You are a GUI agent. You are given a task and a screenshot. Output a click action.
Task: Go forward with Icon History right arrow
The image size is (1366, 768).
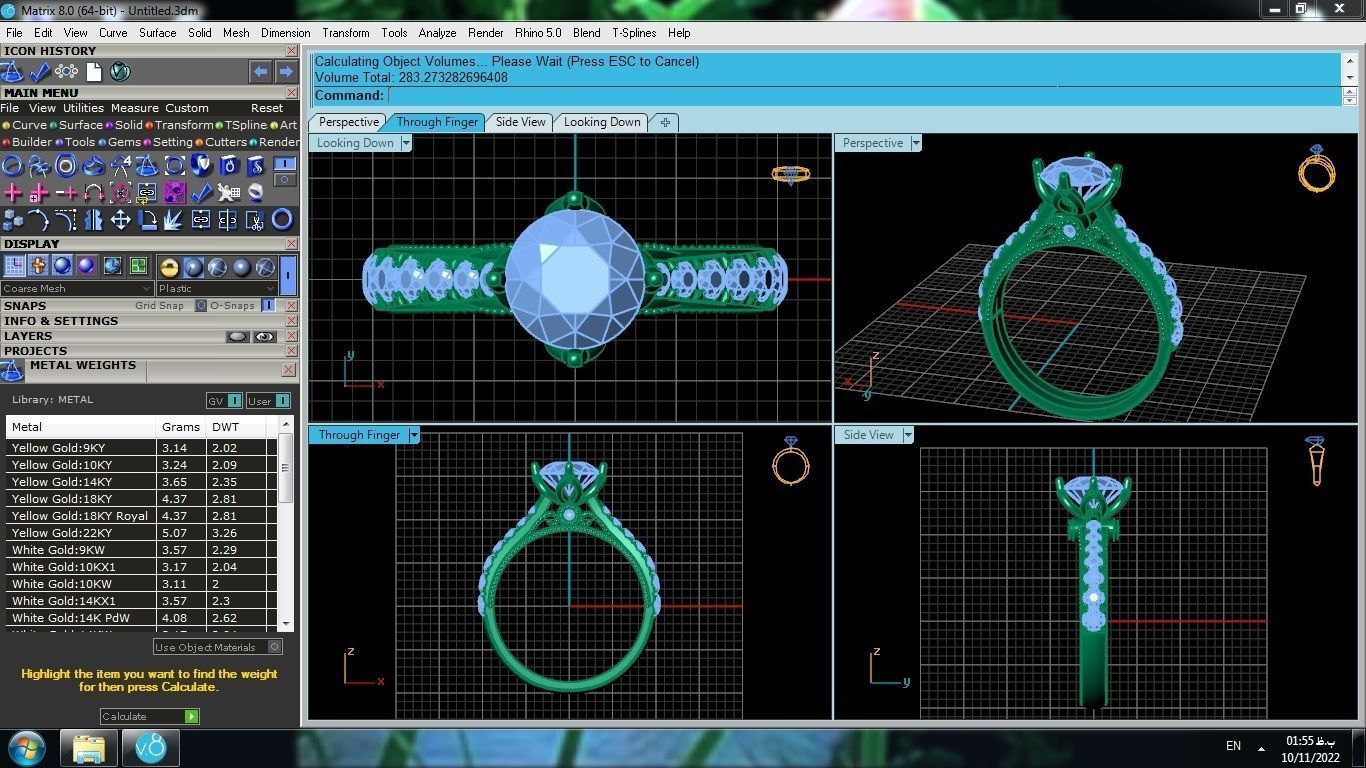coord(286,72)
